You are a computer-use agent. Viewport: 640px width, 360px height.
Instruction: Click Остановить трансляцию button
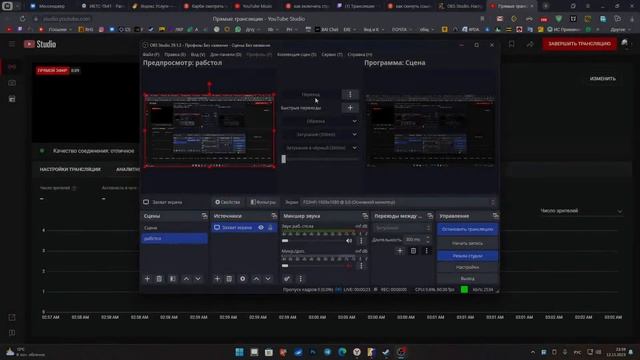(x=467, y=229)
